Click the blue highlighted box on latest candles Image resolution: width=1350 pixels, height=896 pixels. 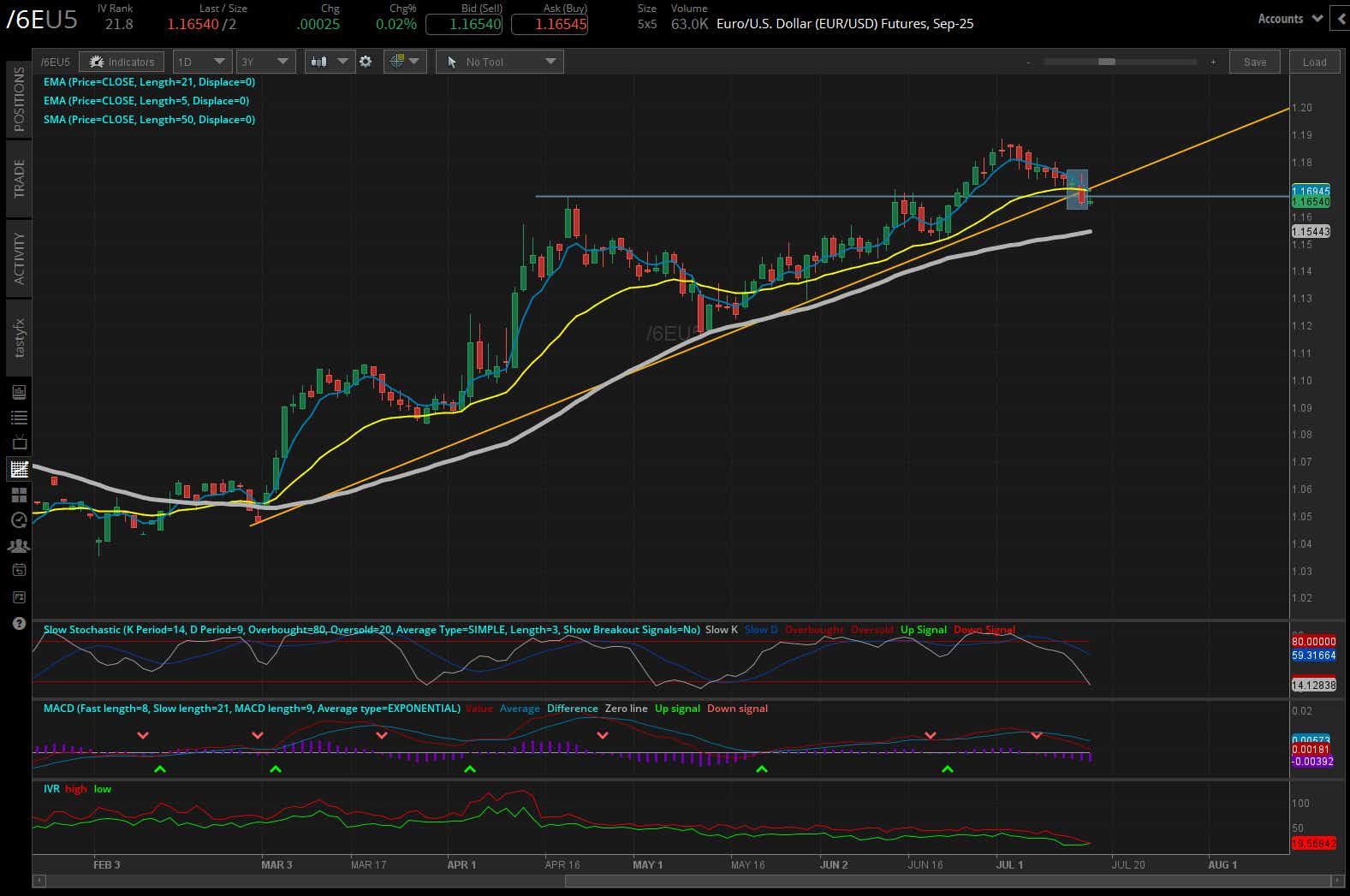click(1077, 189)
